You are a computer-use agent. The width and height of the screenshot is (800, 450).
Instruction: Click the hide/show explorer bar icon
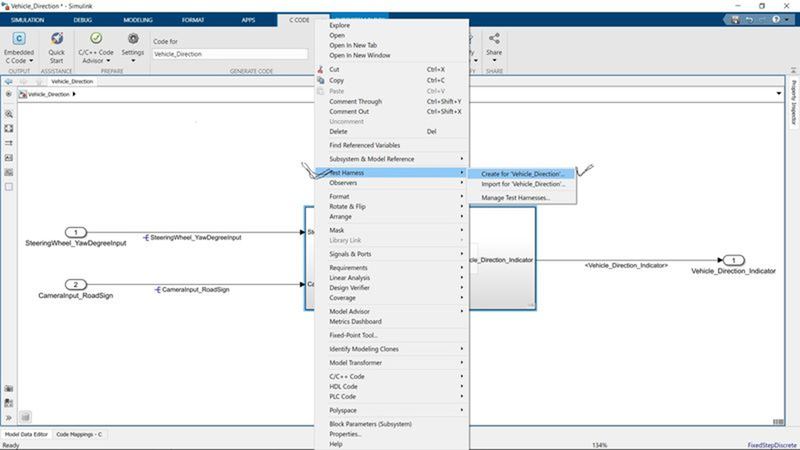9,94
